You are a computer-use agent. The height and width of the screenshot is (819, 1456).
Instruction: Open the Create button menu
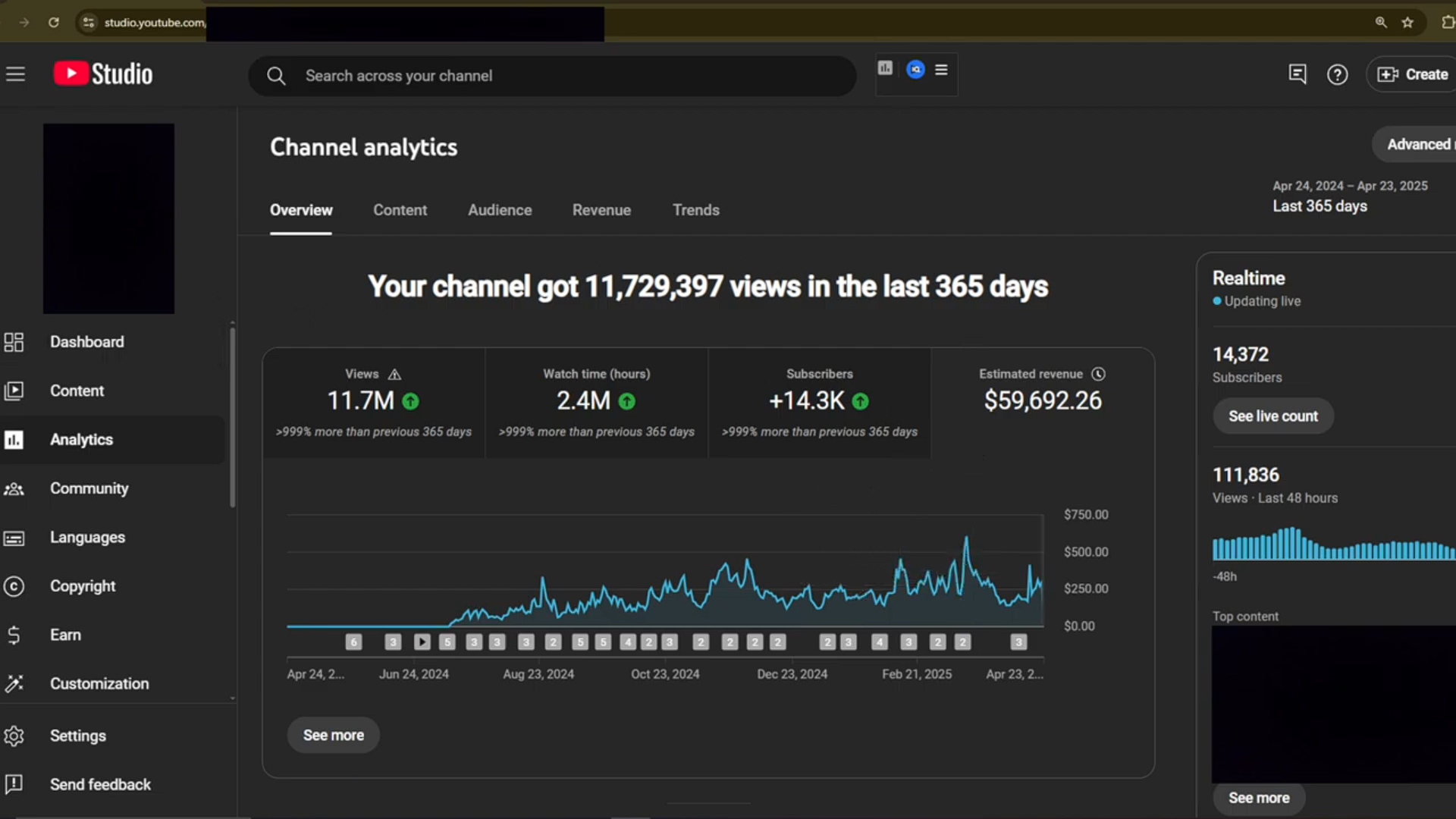tap(1412, 74)
